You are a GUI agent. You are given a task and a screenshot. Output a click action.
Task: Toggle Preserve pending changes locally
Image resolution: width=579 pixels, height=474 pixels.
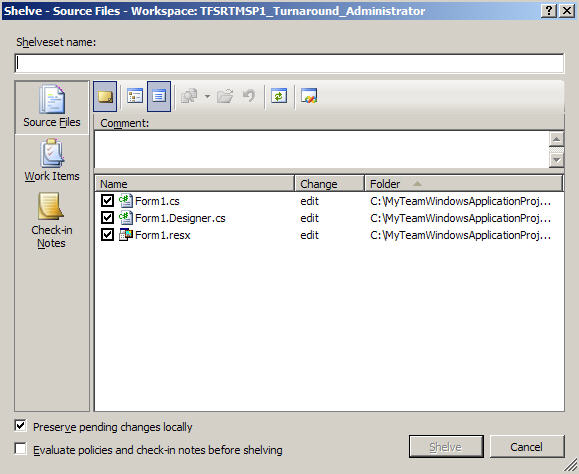(21, 426)
